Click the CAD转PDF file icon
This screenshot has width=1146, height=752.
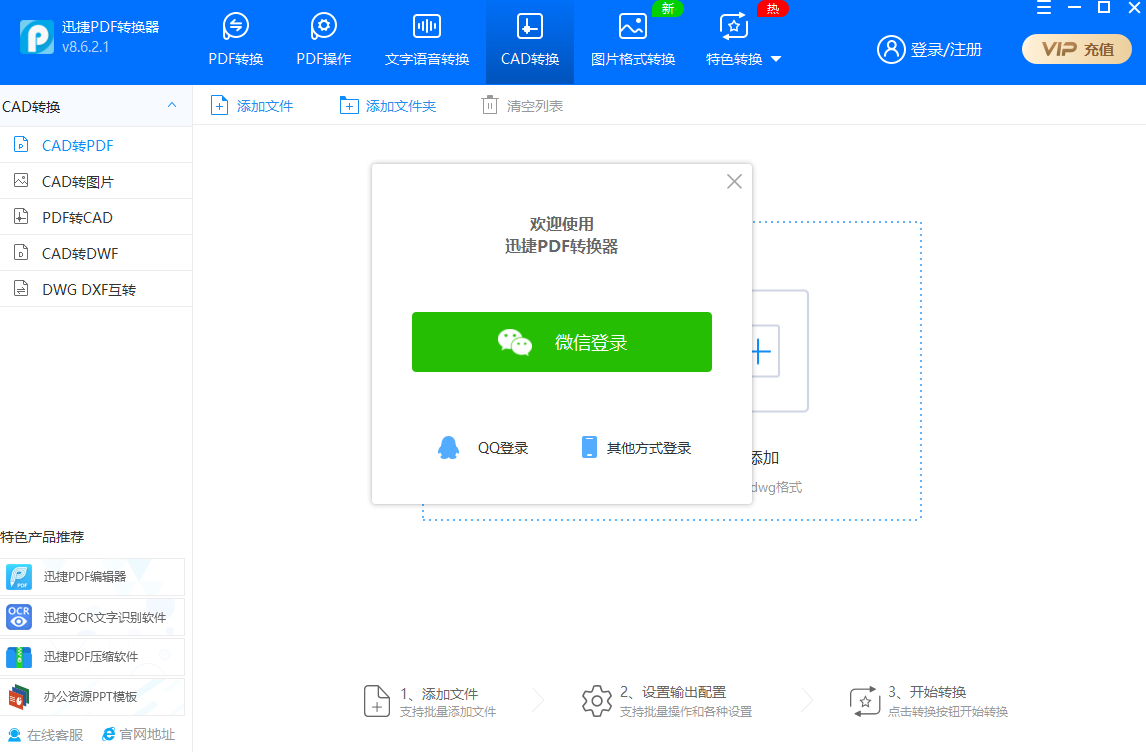coord(21,144)
